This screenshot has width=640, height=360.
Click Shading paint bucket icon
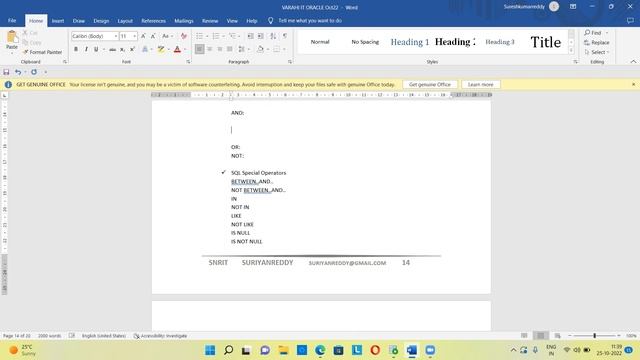point(260,49)
